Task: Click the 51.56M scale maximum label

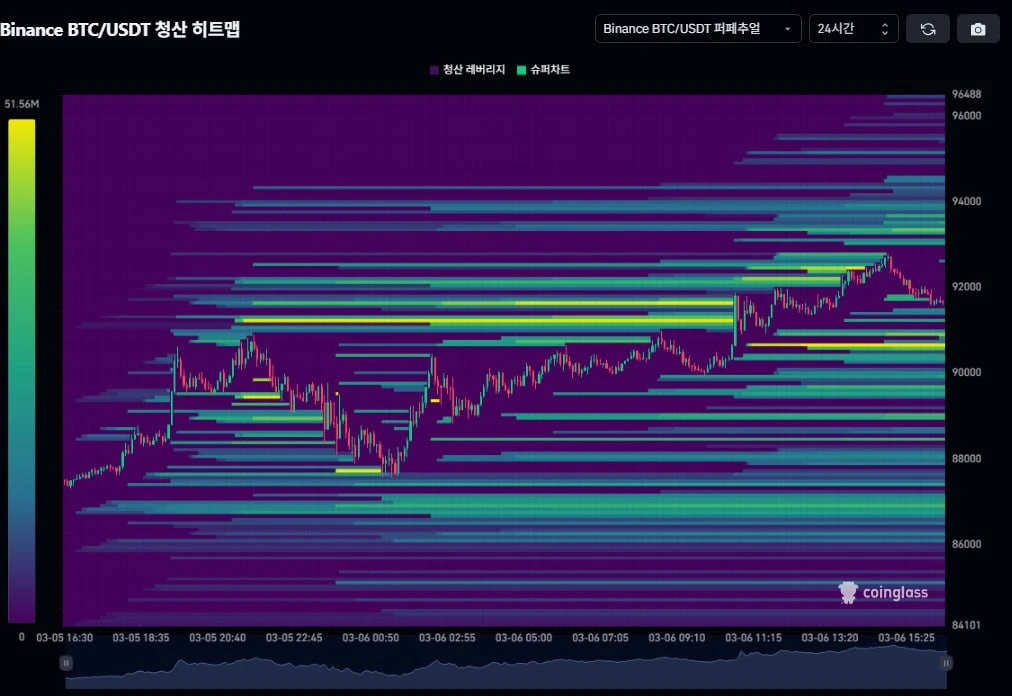Action: tap(21, 104)
